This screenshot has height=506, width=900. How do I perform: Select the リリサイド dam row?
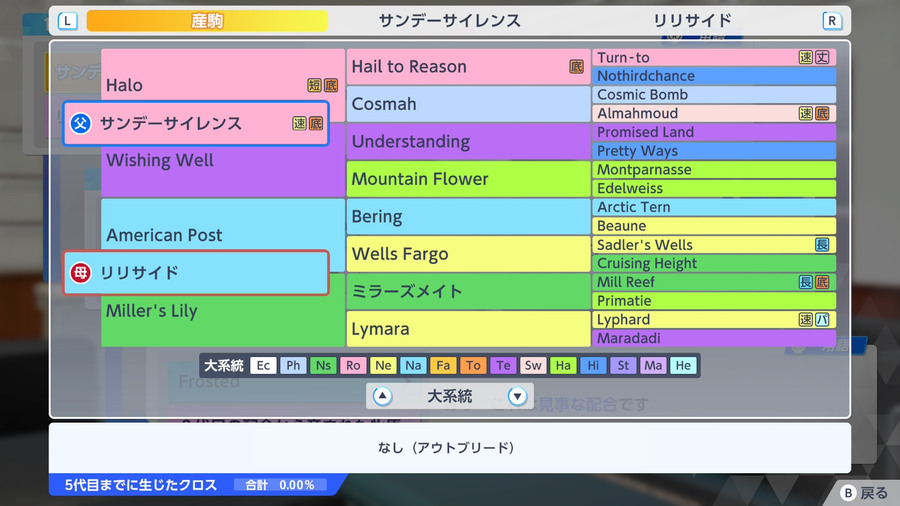(x=196, y=273)
